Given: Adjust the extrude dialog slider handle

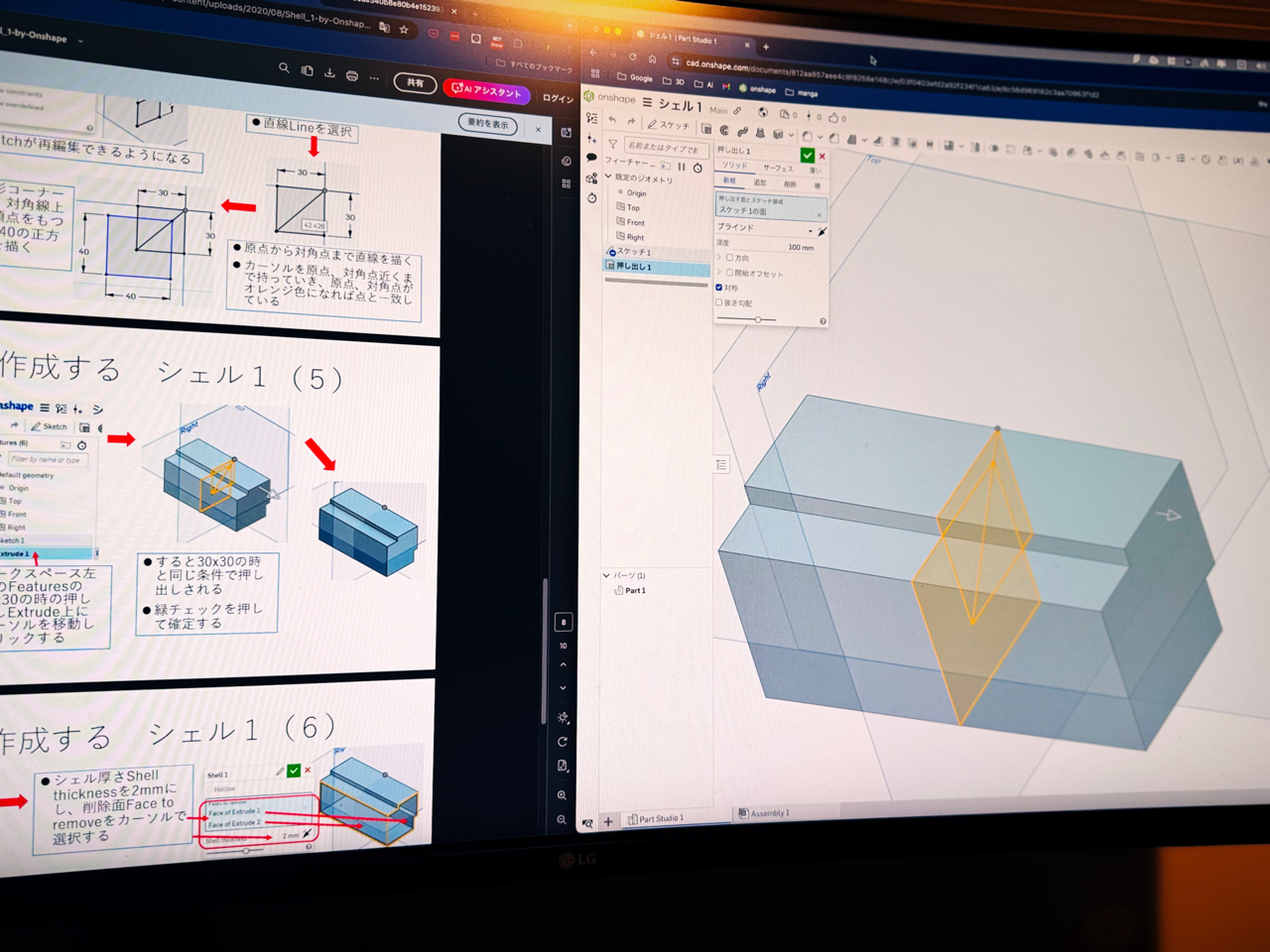Looking at the screenshot, I should tap(758, 319).
